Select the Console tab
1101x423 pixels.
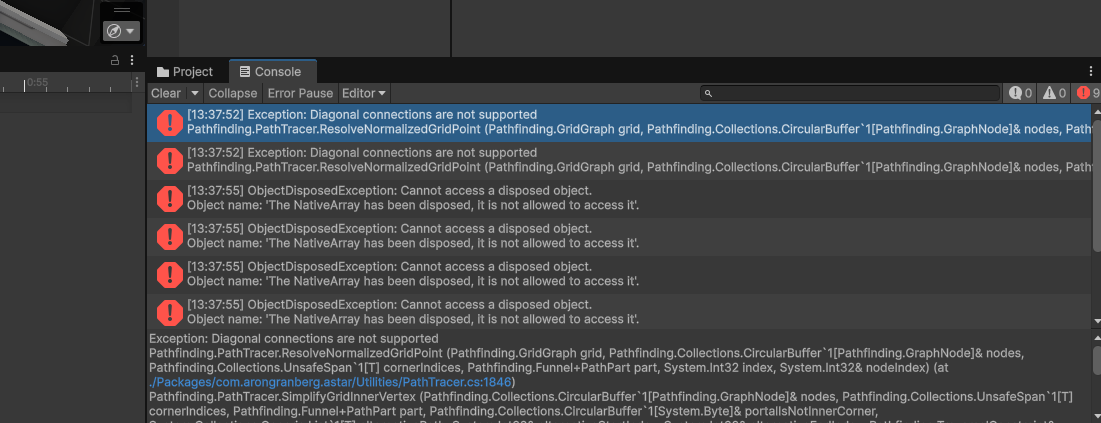point(272,72)
